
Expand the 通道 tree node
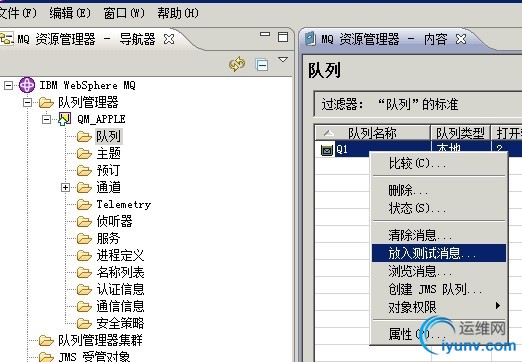65,187
